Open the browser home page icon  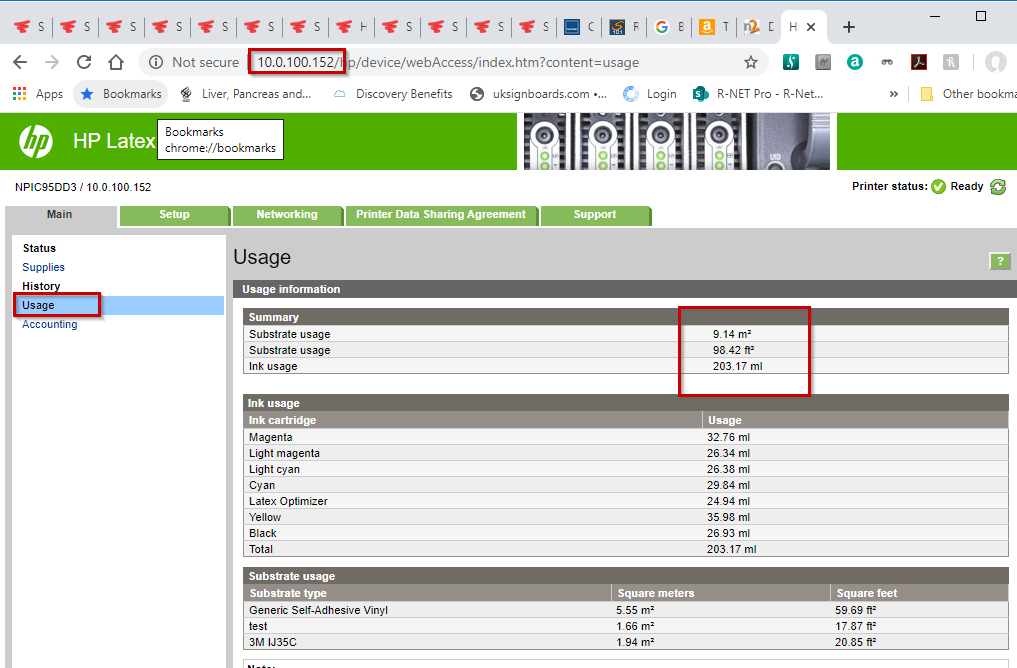115,62
